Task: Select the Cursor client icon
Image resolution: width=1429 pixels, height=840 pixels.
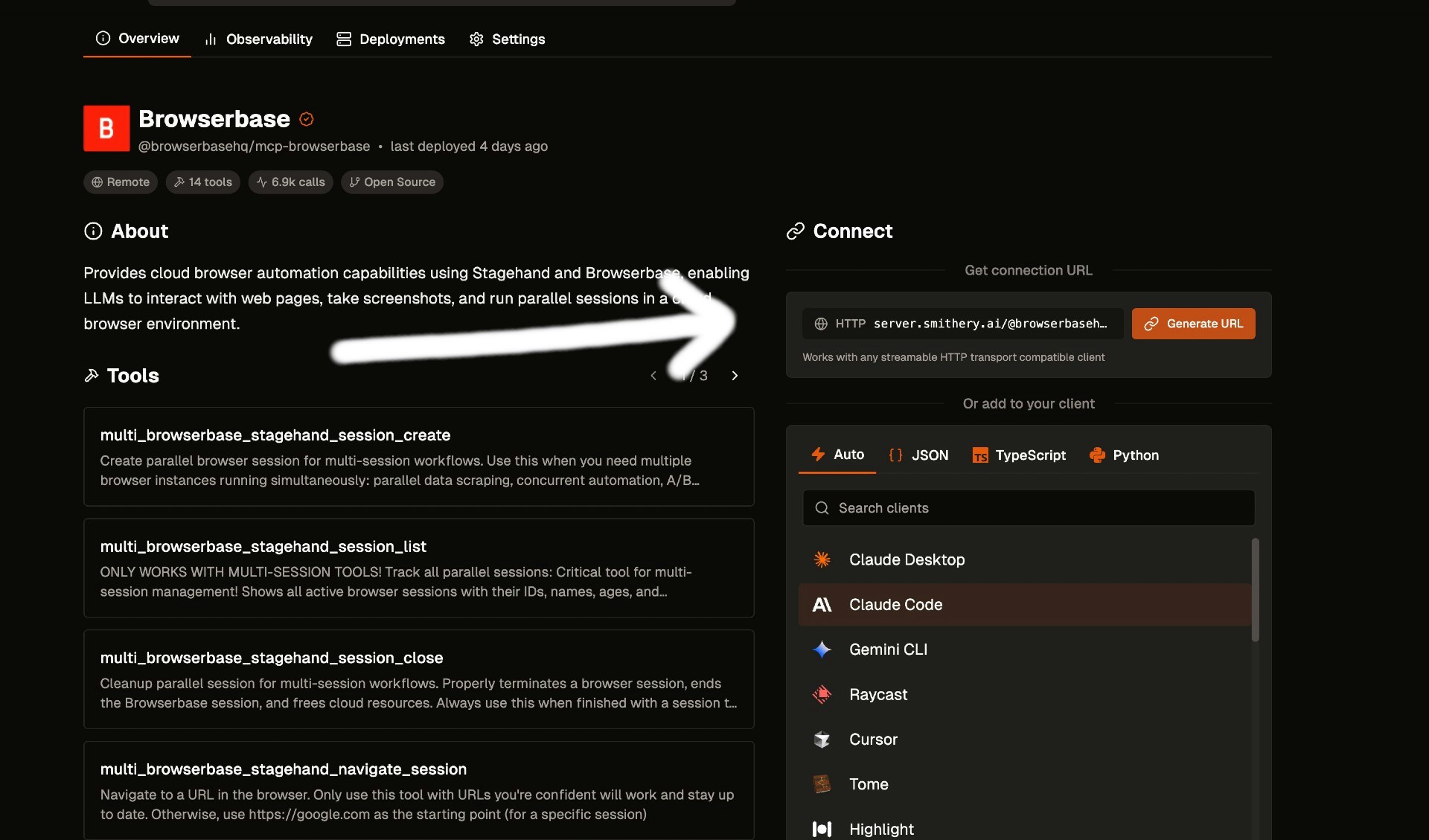Action: [x=822, y=740]
